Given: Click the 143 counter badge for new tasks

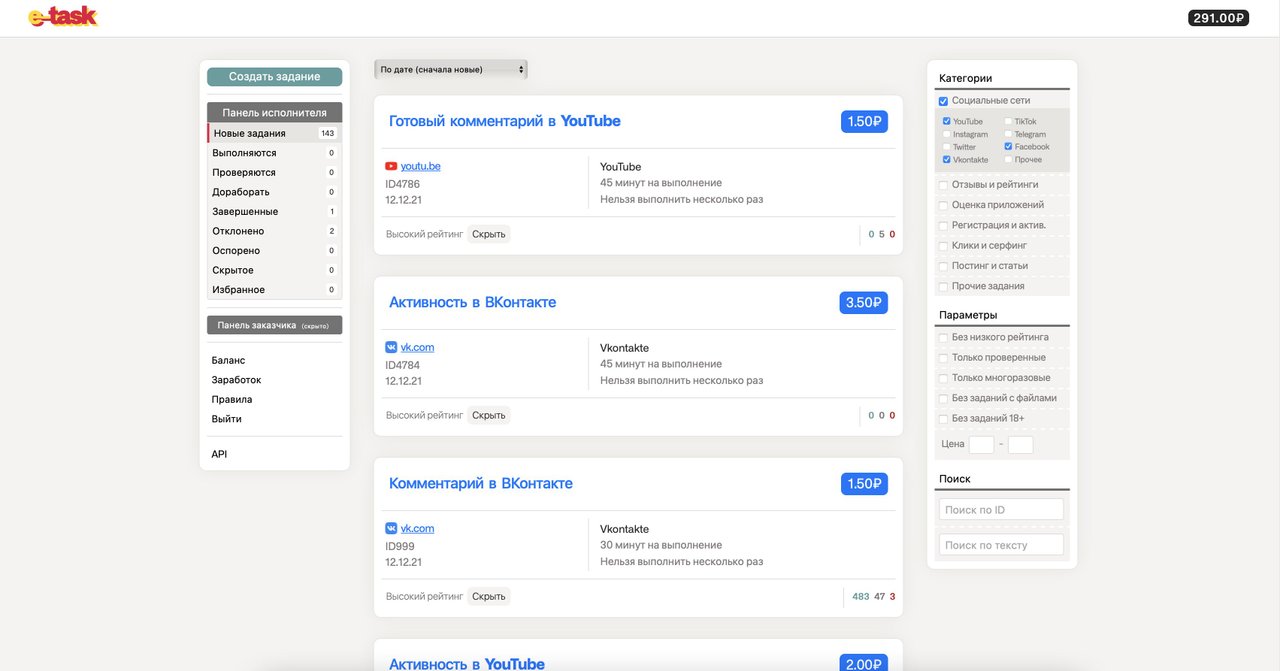Looking at the screenshot, I should [327, 133].
